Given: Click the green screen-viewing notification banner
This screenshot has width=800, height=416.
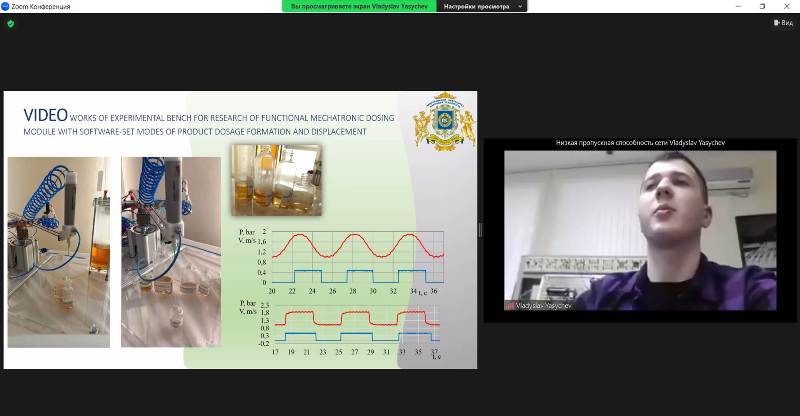Looking at the screenshot, I should click(359, 7).
